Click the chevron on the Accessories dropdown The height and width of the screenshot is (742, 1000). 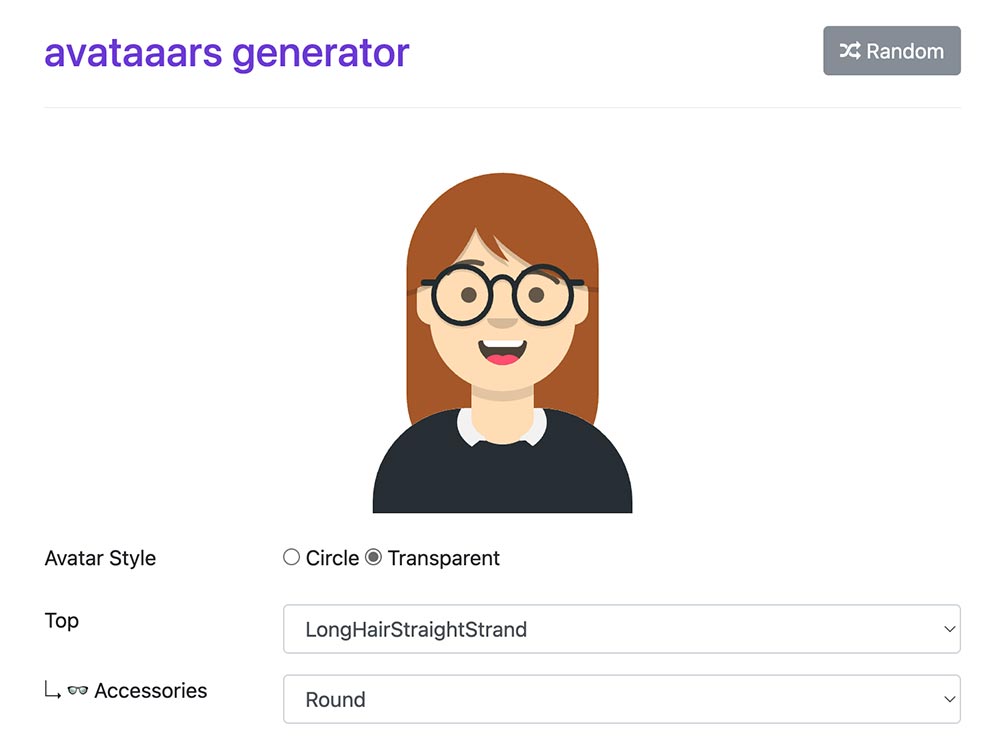click(x=948, y=699)
